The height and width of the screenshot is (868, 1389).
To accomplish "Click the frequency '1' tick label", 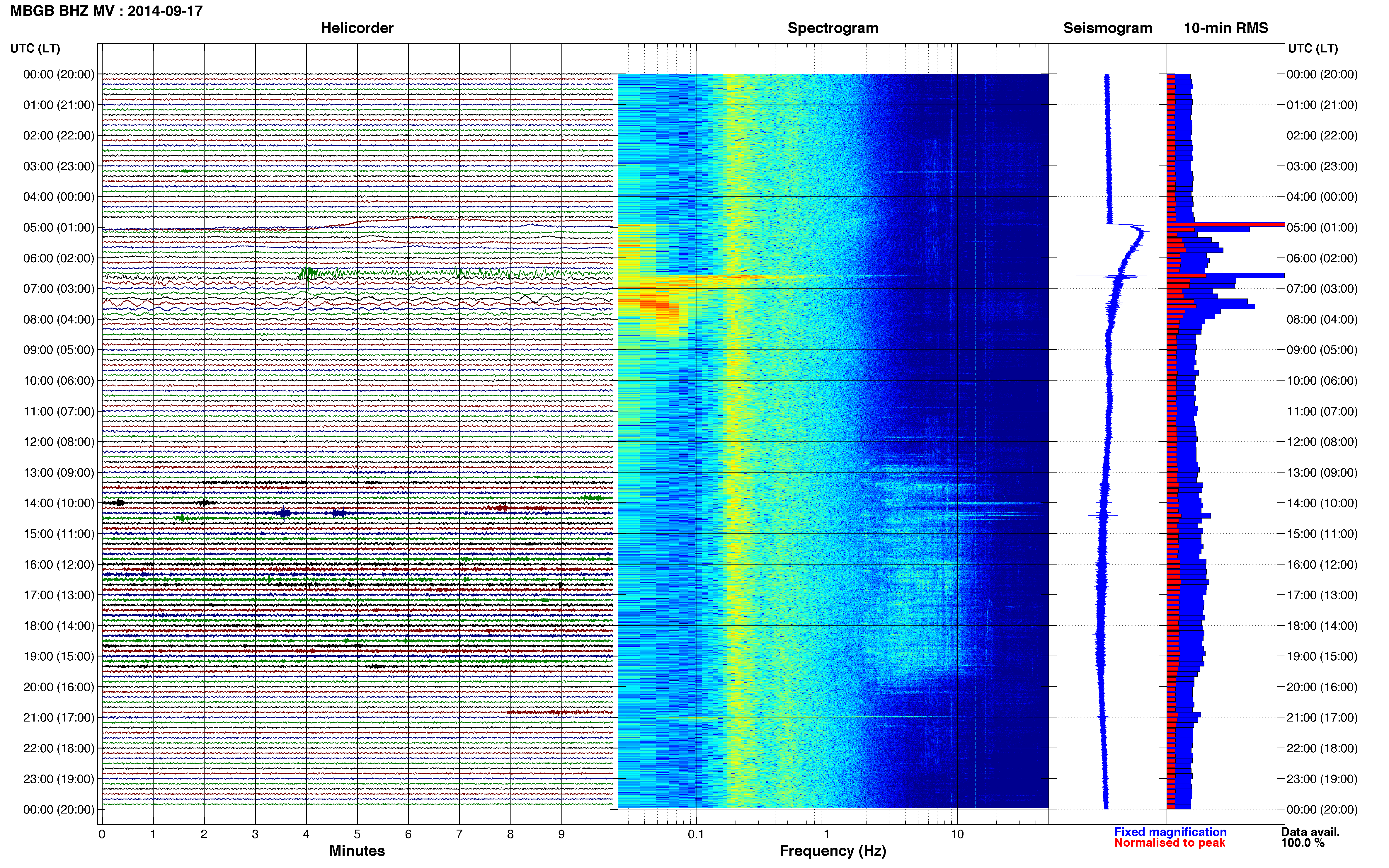I will 826,834.
